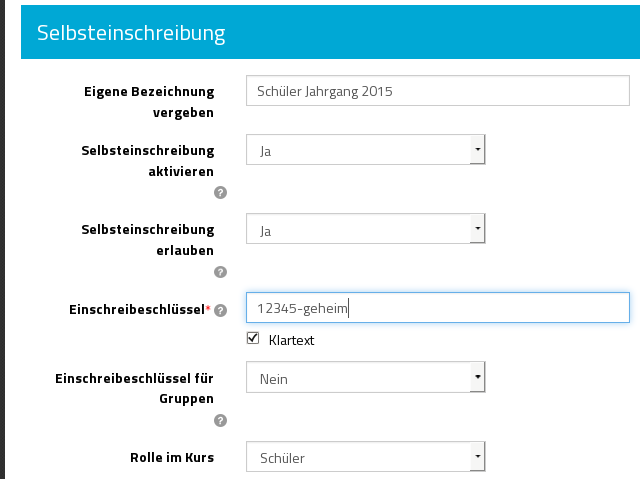This screenshot has height=479, width=640.
Task: Click help icon beside Einschreibeschlüssel label
Action: pos(221,311)
